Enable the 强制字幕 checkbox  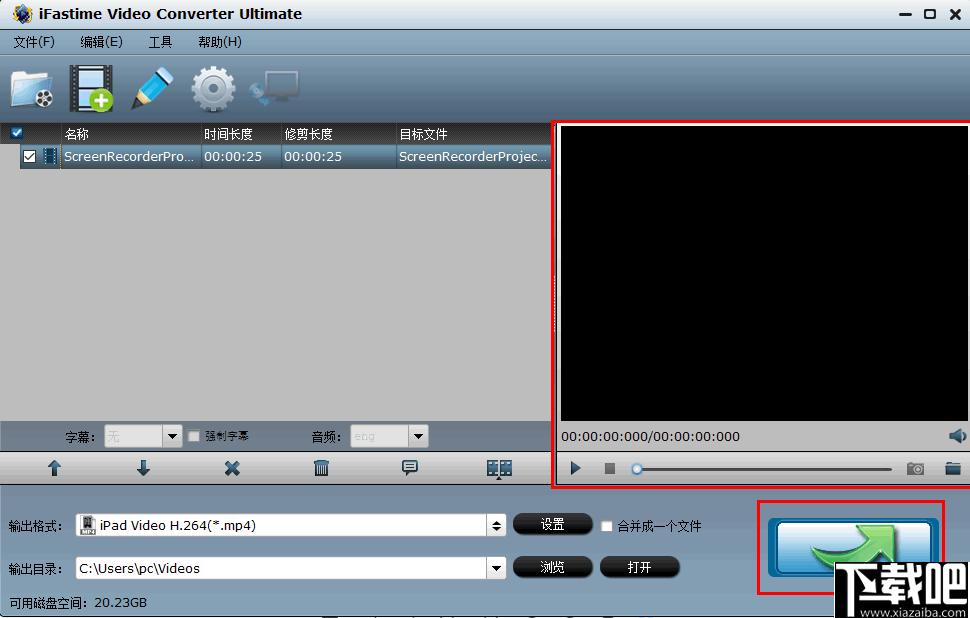point(194,436)
